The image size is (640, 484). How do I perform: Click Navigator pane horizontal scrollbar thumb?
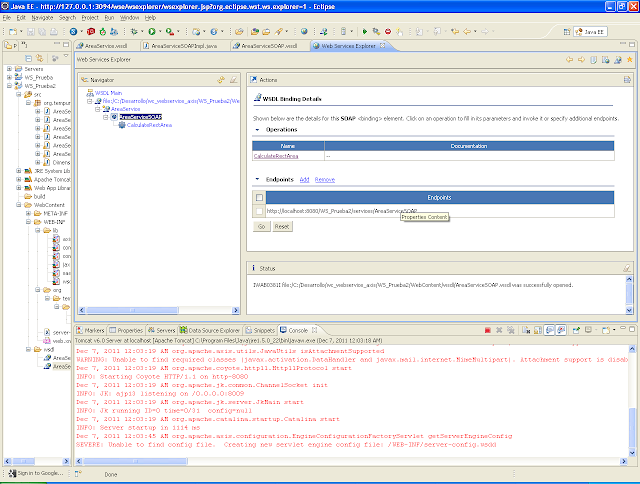[132, 310]
